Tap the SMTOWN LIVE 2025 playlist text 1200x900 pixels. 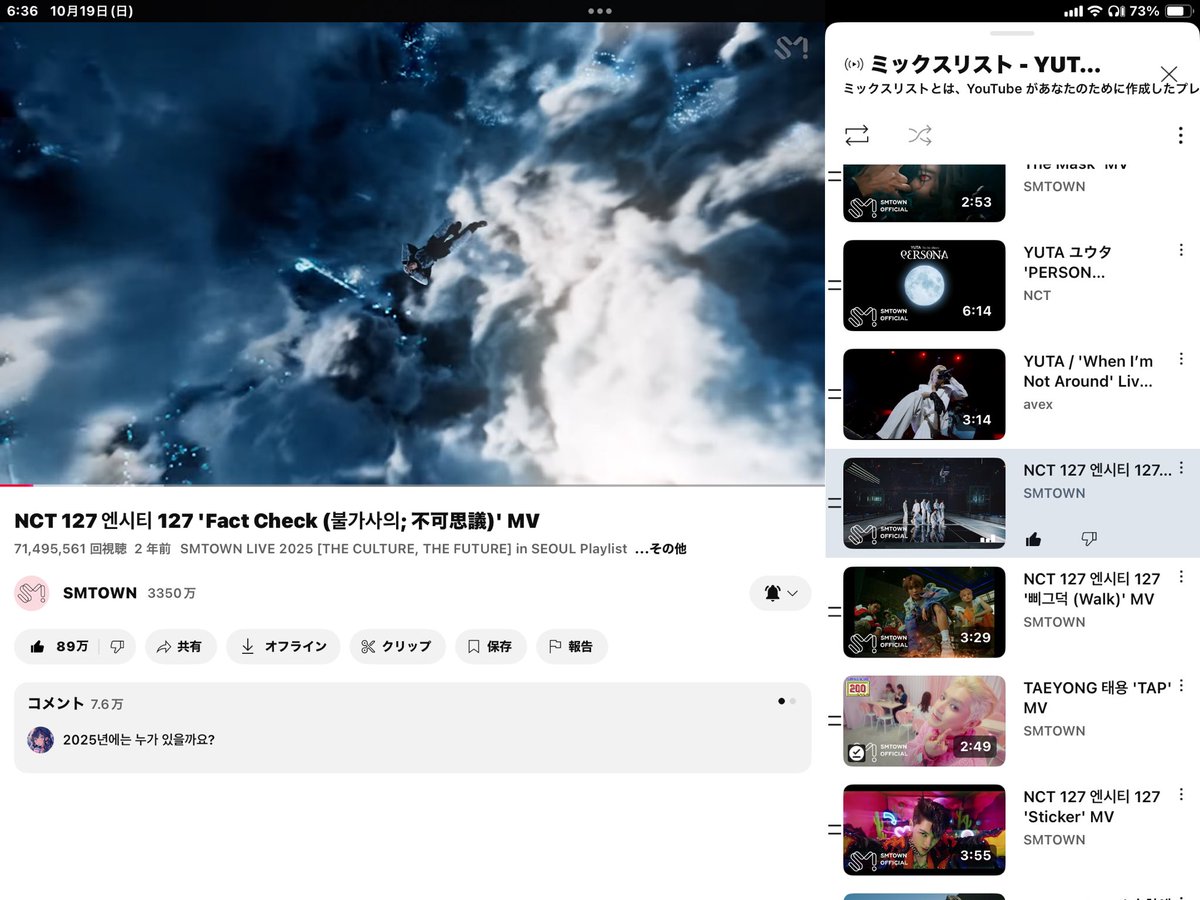click(403, 548)
